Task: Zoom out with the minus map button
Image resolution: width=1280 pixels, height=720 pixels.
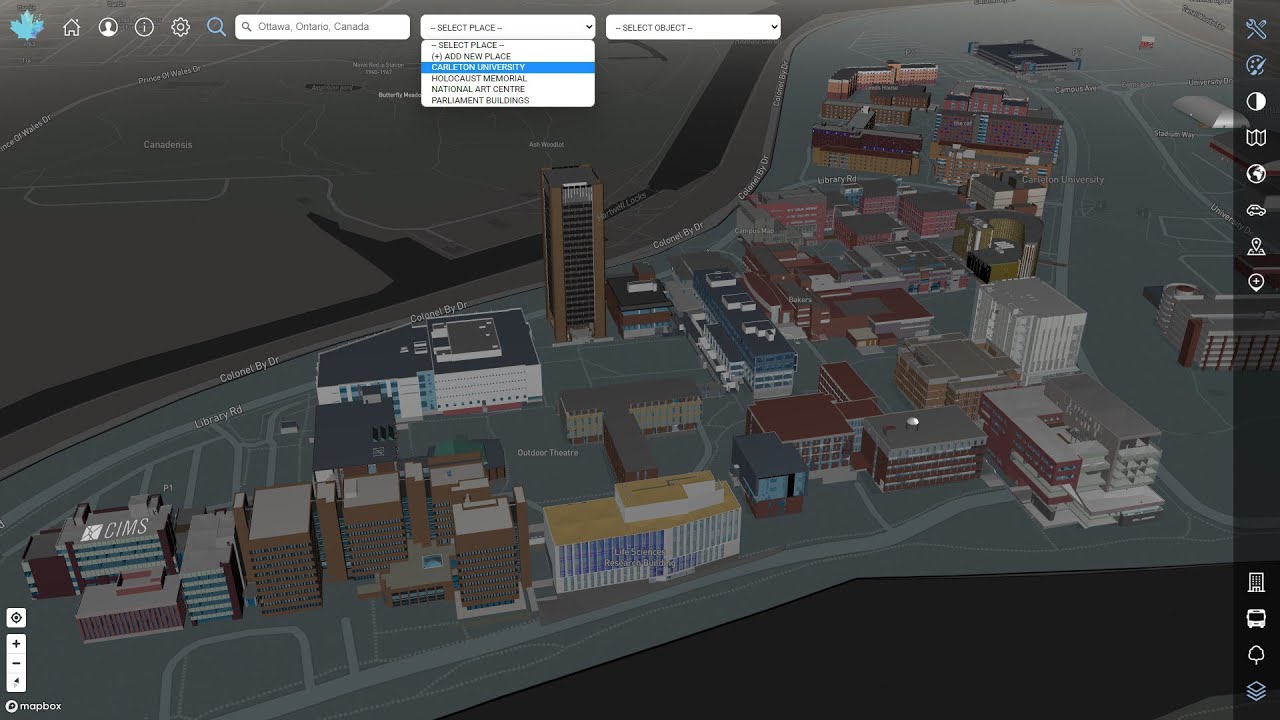Action: (16, 663)
